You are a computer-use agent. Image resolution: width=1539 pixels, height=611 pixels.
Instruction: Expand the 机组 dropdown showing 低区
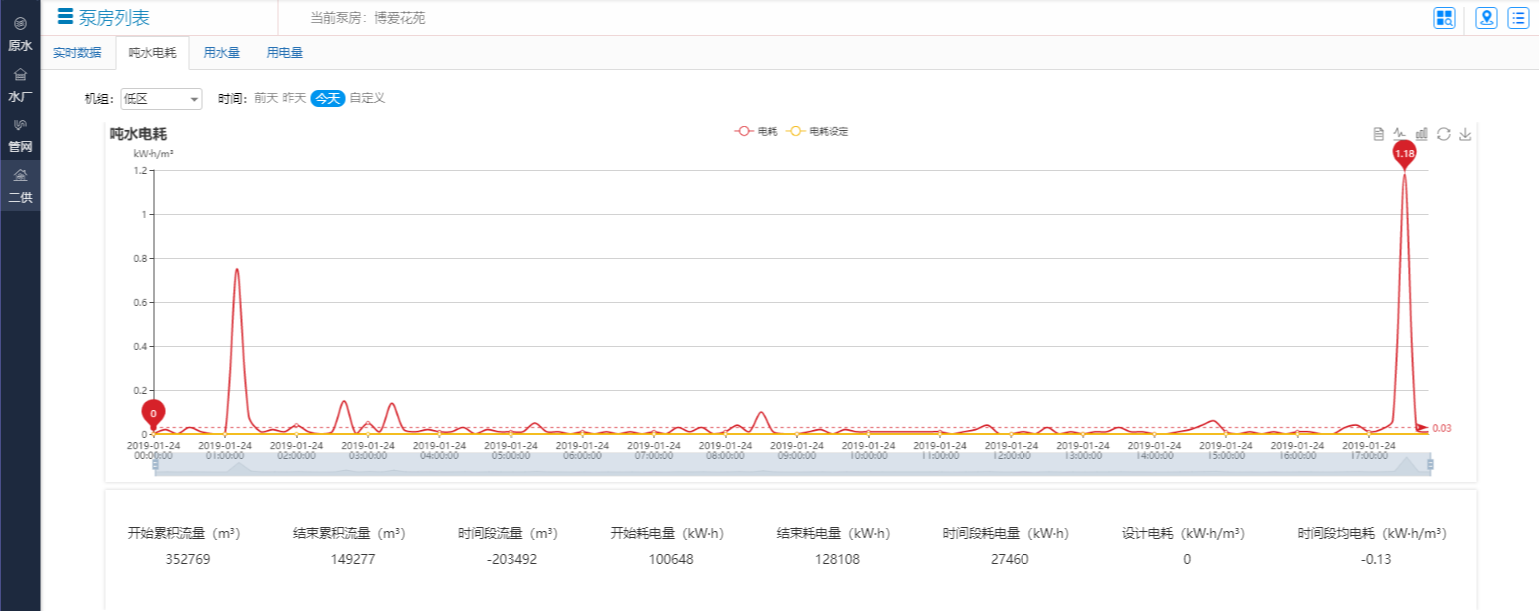pyautogui.click(x=161, y=99)
